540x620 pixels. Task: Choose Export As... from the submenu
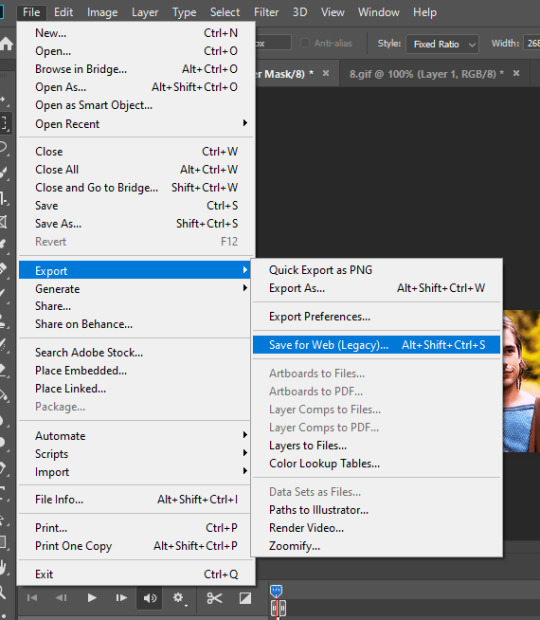(x=376, y=288)
